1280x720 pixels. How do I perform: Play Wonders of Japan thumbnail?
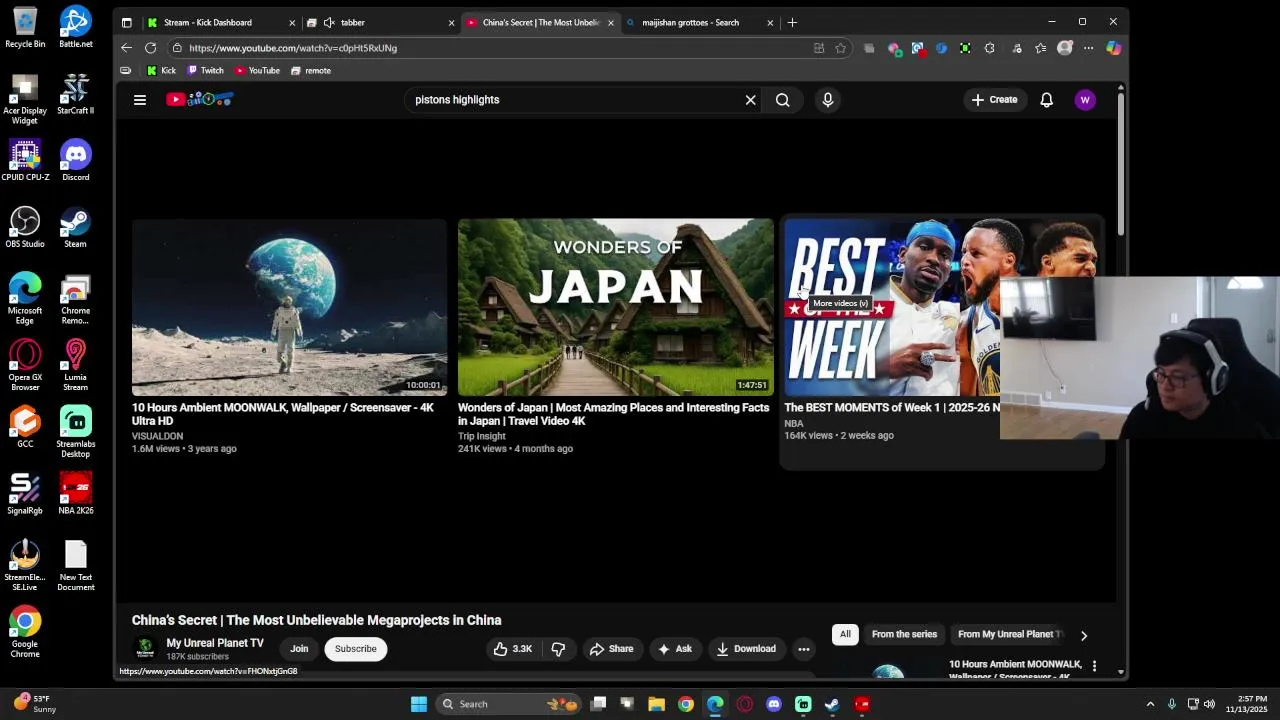pyautogui.click(x=615, y=307)
